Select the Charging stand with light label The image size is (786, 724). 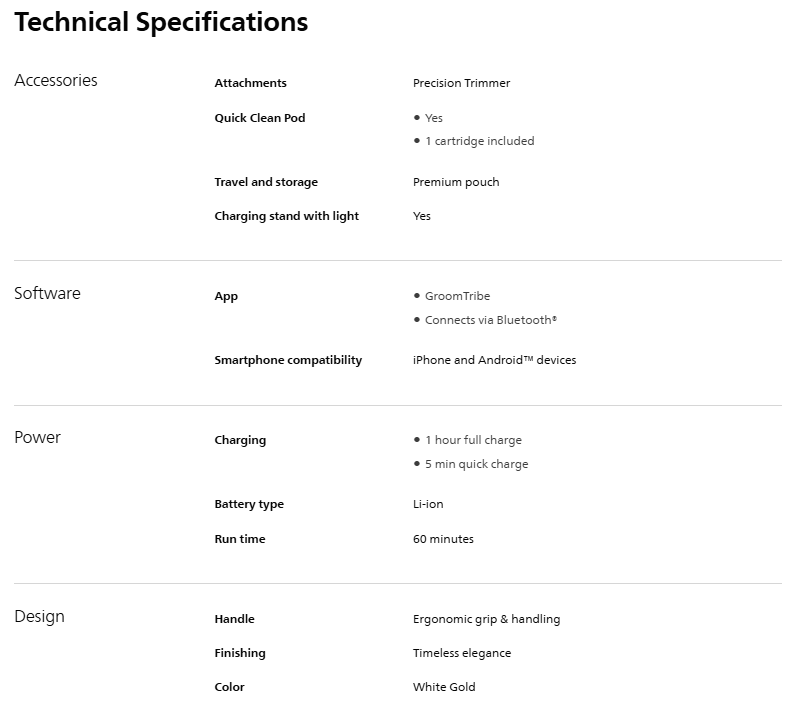[286, 216]
